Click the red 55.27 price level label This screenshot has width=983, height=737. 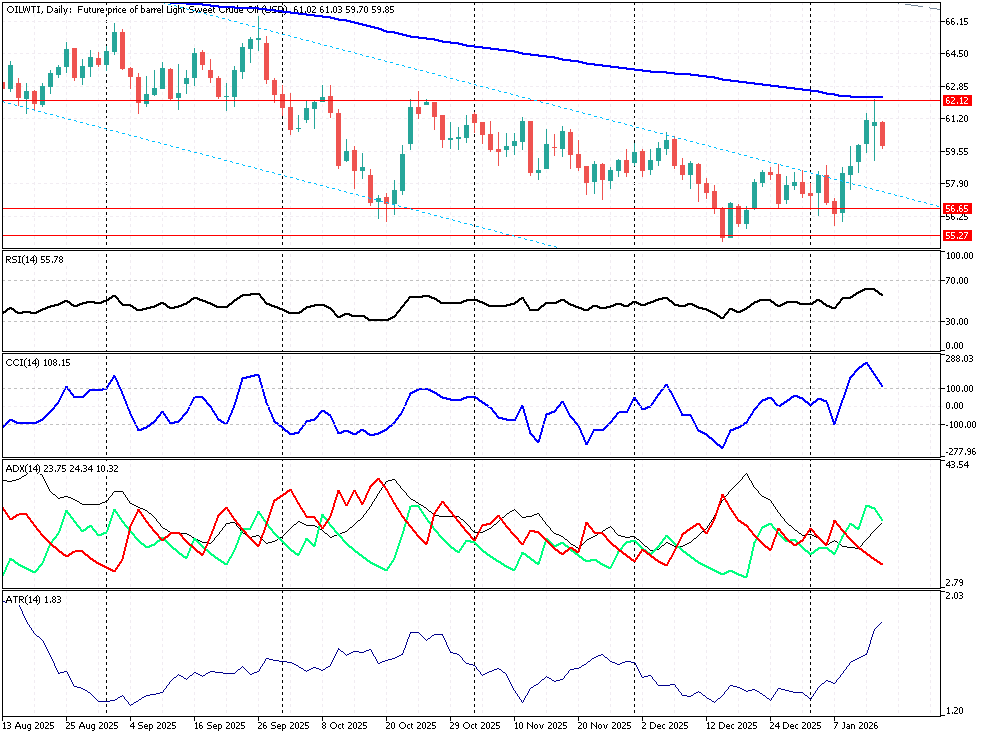[x=956, y=235]
